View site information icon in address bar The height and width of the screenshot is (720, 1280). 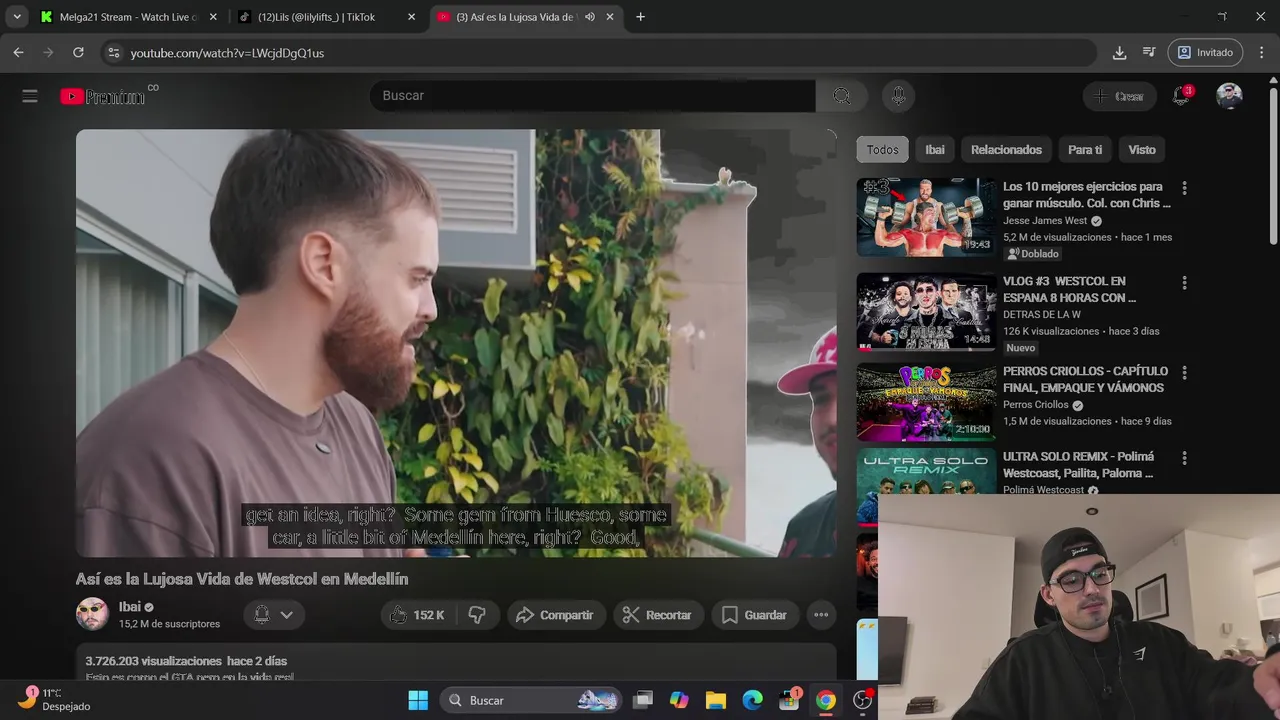114,52
